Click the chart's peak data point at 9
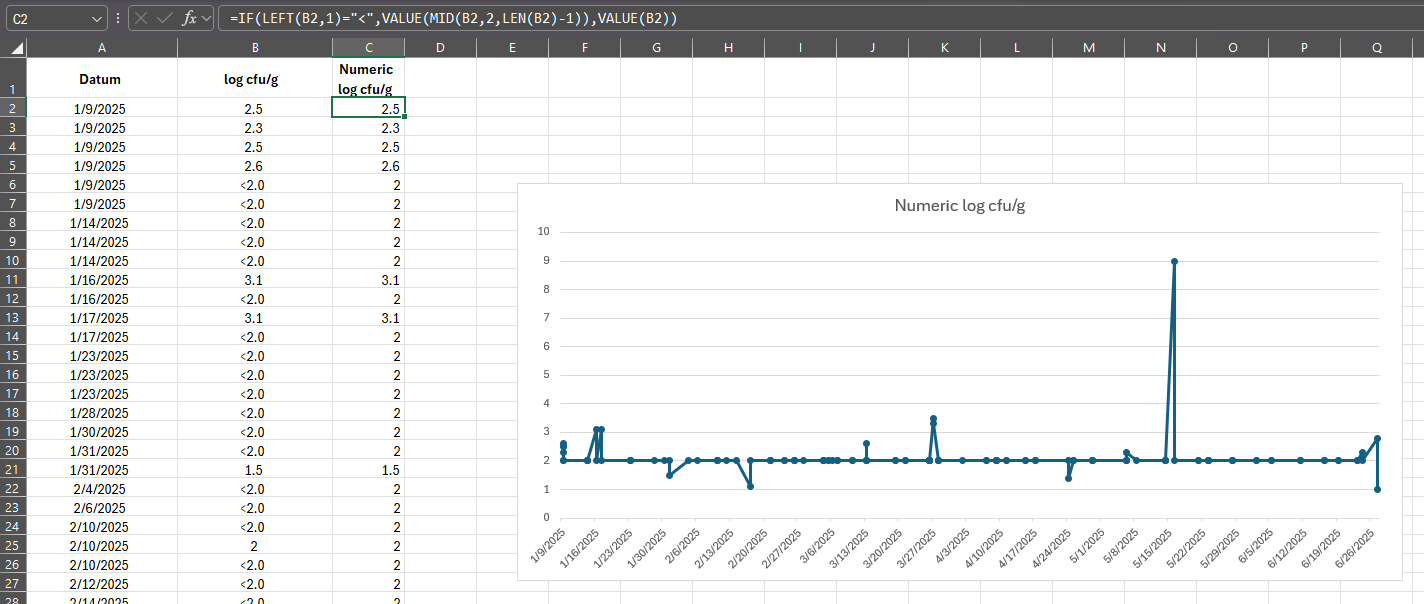 [1174, 261]
